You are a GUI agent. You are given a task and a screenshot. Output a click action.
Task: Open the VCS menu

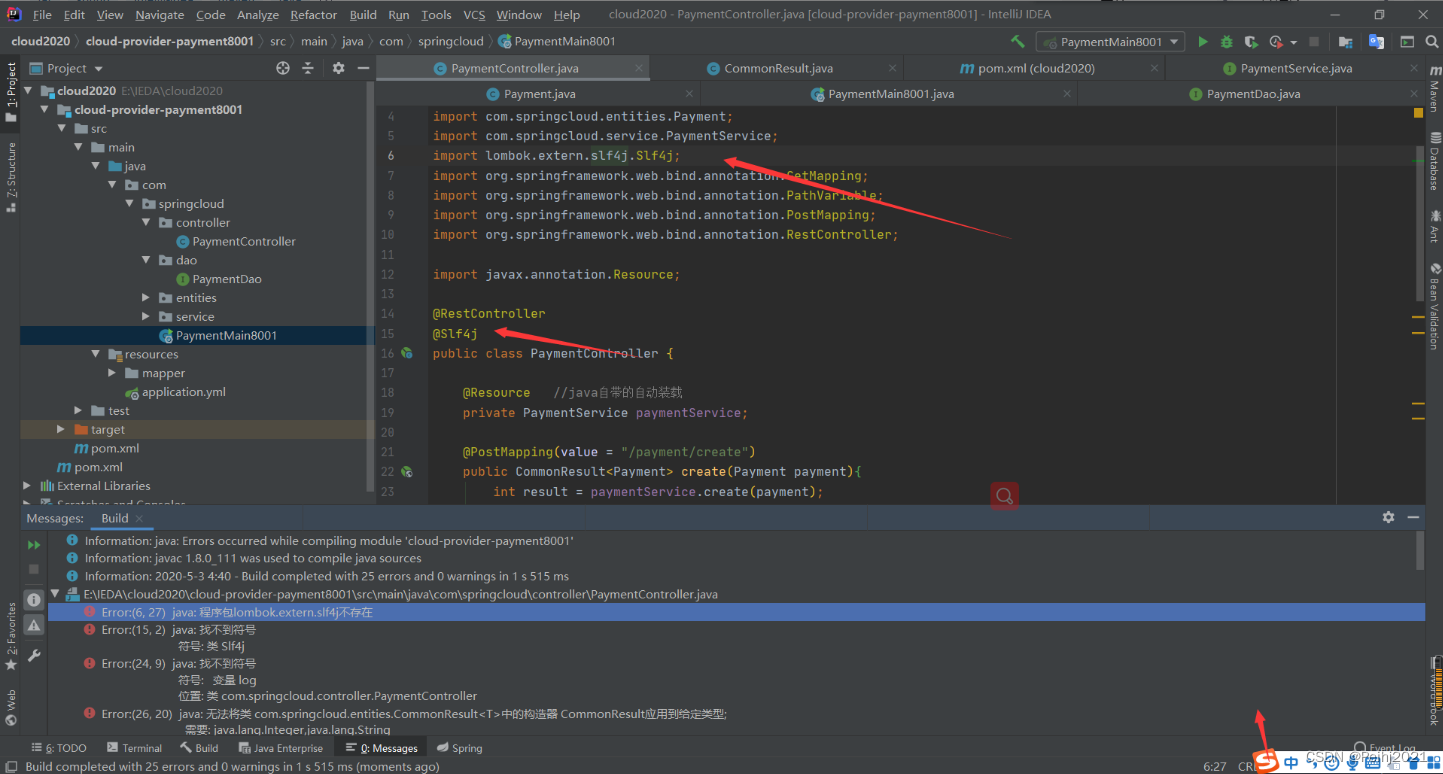click(x=474, y=15)
